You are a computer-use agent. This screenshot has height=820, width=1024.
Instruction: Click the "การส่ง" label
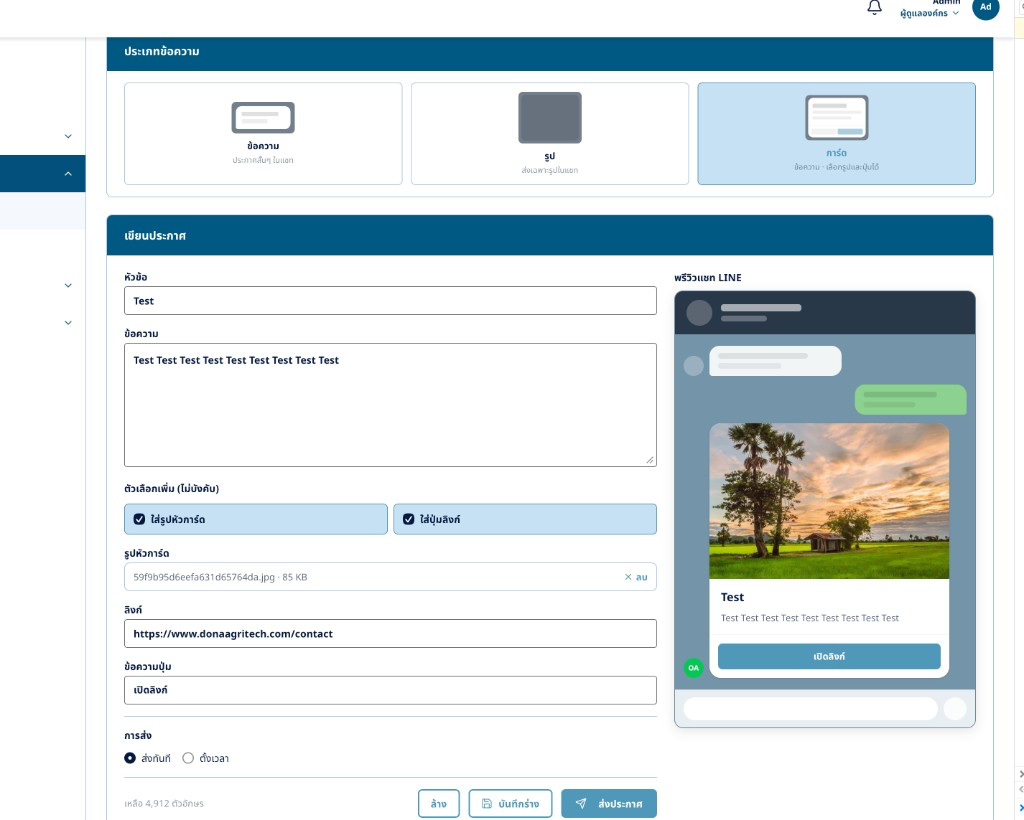pos(138,735)
